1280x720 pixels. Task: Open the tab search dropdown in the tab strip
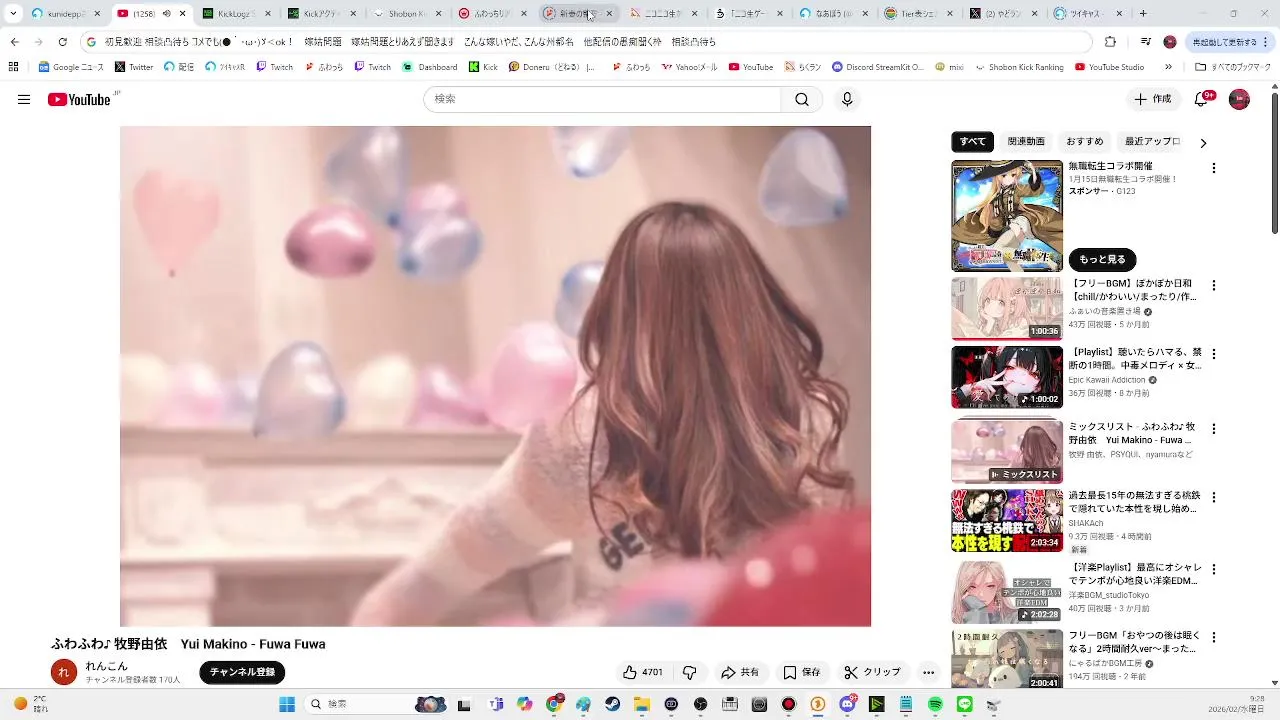13,14
